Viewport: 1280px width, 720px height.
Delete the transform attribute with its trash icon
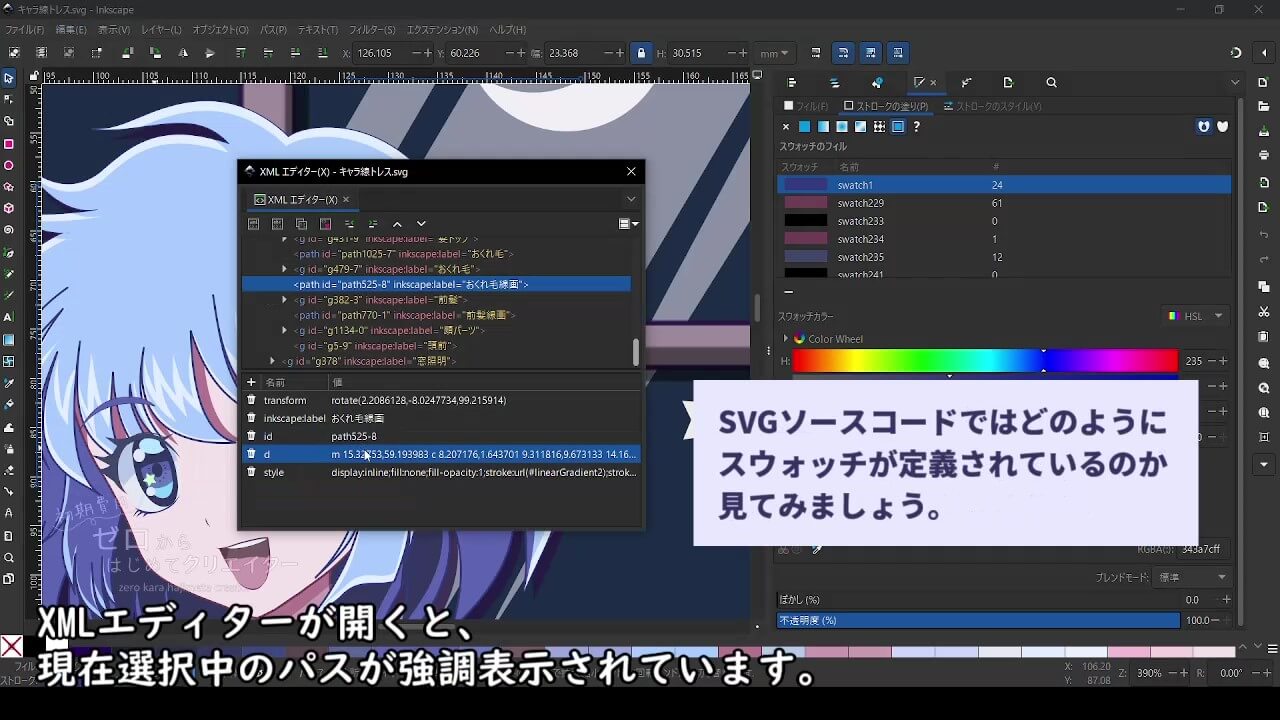click(x=252, y=400)
